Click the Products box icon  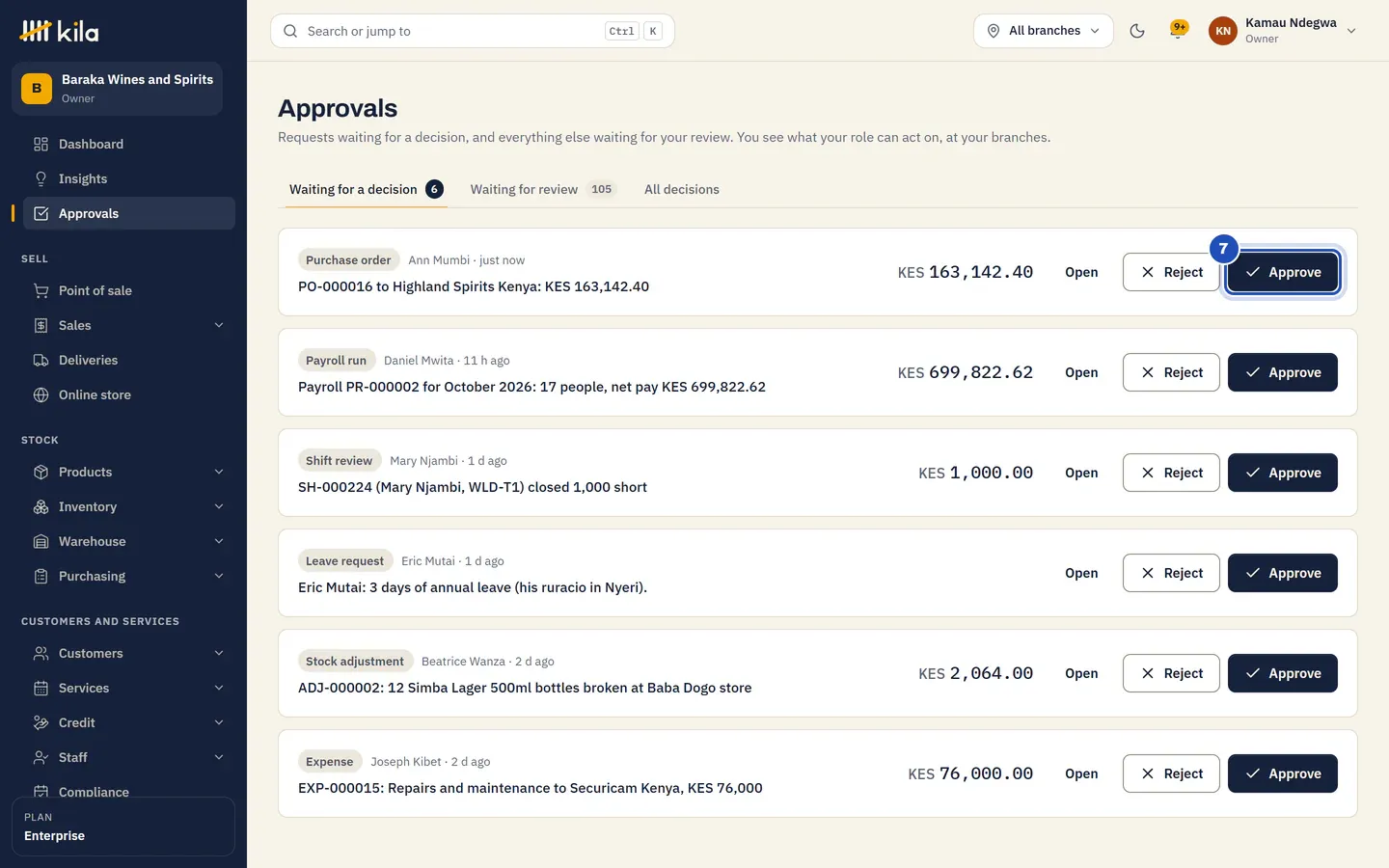pyautogui.click(x=41, y=472)
